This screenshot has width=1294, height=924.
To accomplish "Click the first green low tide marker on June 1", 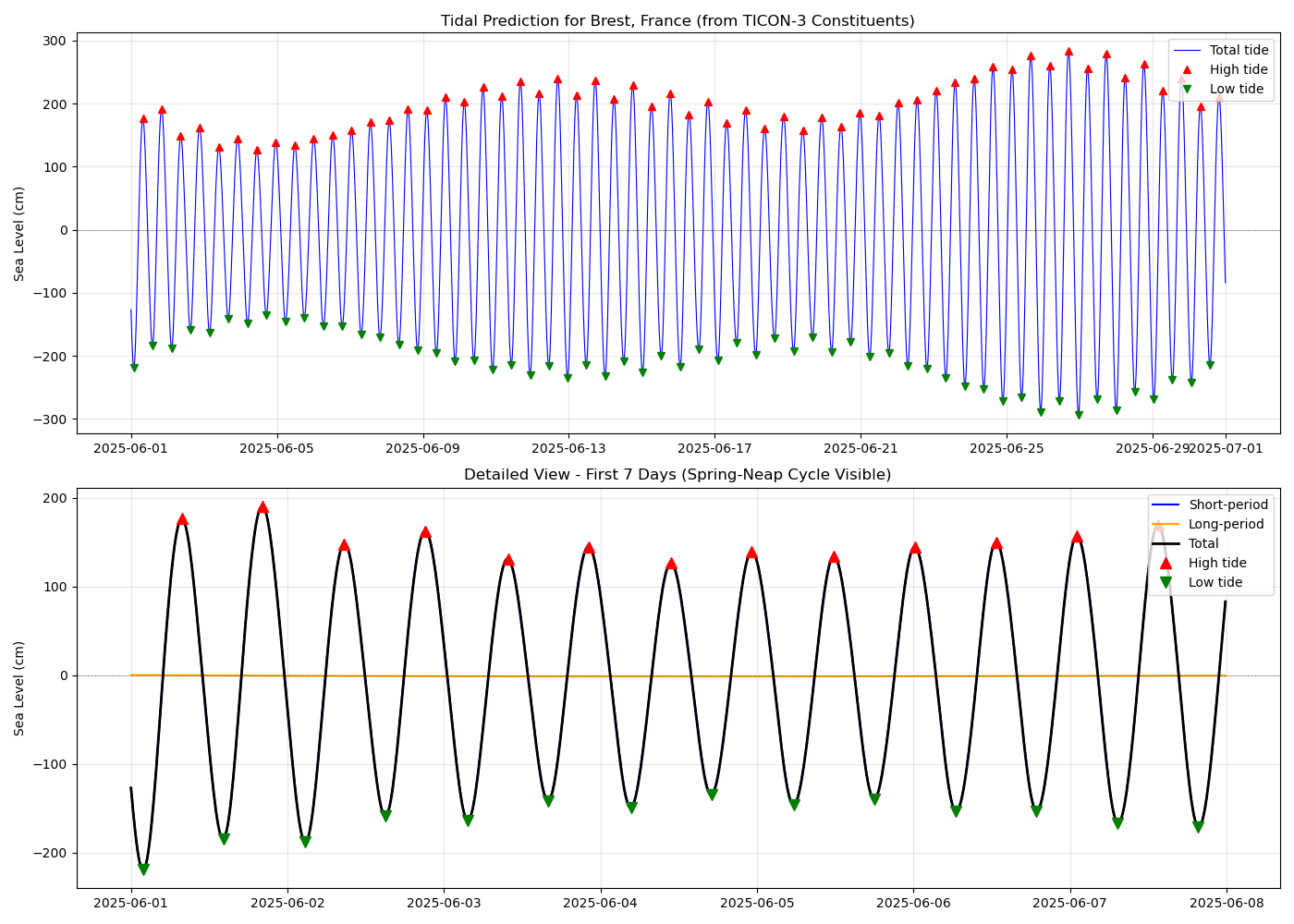I will click(x=134, y=366).
